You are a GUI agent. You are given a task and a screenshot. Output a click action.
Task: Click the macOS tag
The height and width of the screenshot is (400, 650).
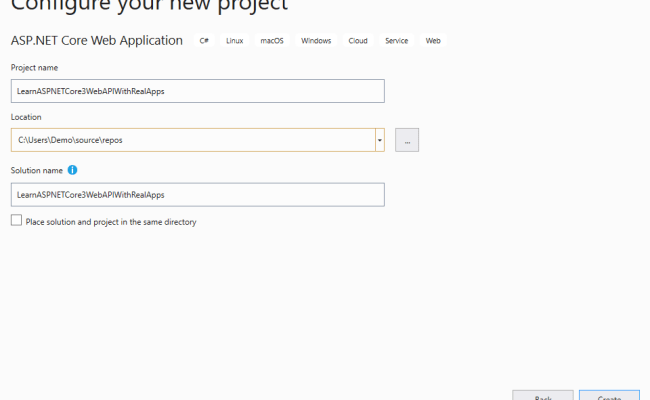coord(272,41)
